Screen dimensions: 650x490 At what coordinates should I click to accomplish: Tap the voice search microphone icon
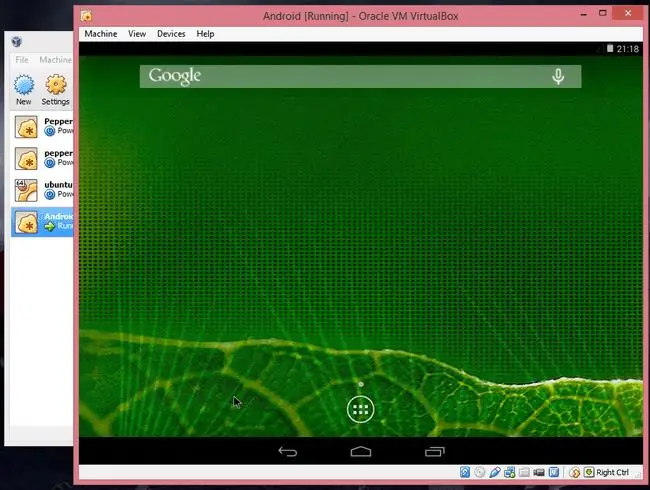(558, 77)
